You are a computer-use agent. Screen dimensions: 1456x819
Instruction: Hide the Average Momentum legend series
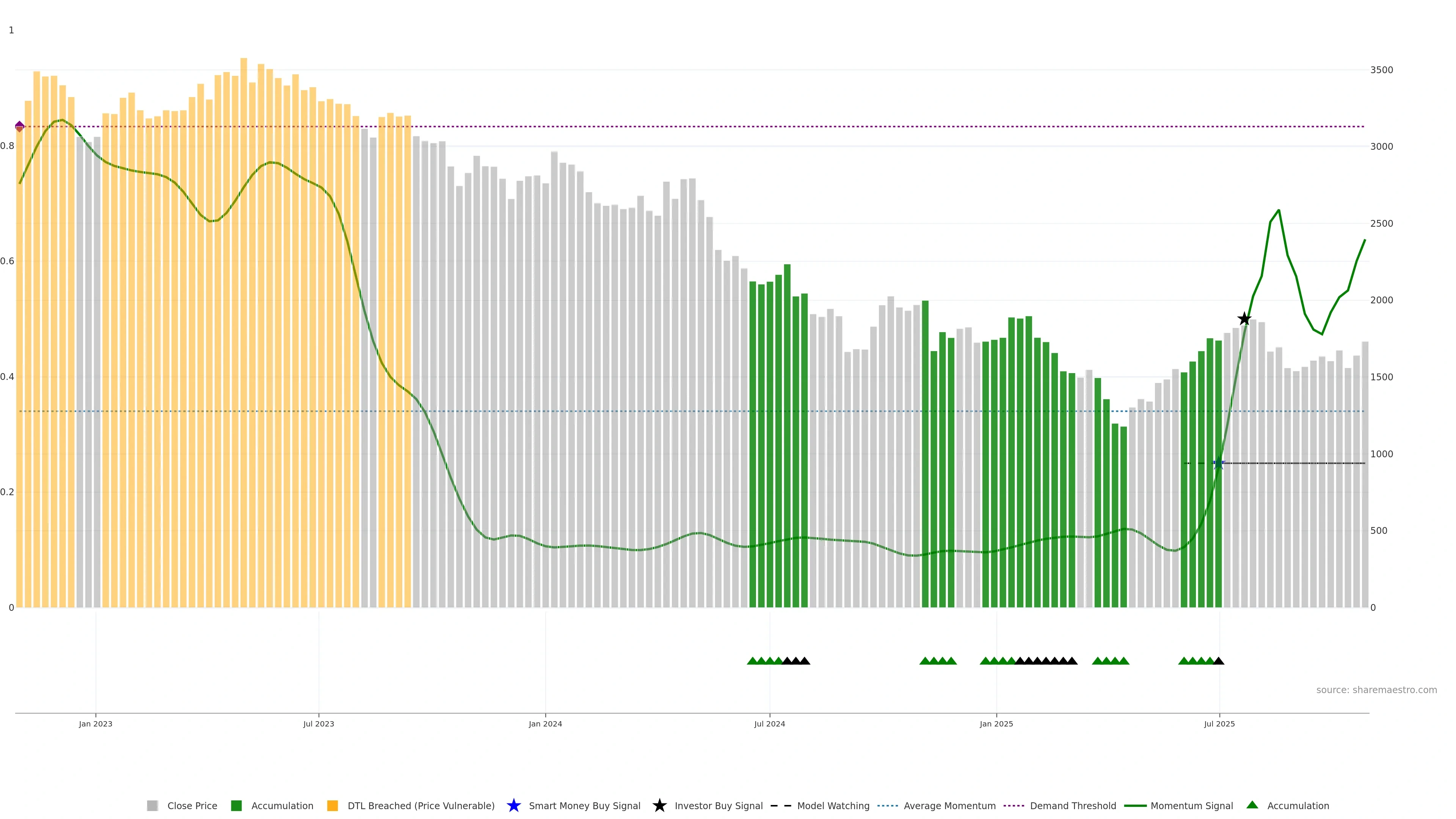tap(949, 805)
